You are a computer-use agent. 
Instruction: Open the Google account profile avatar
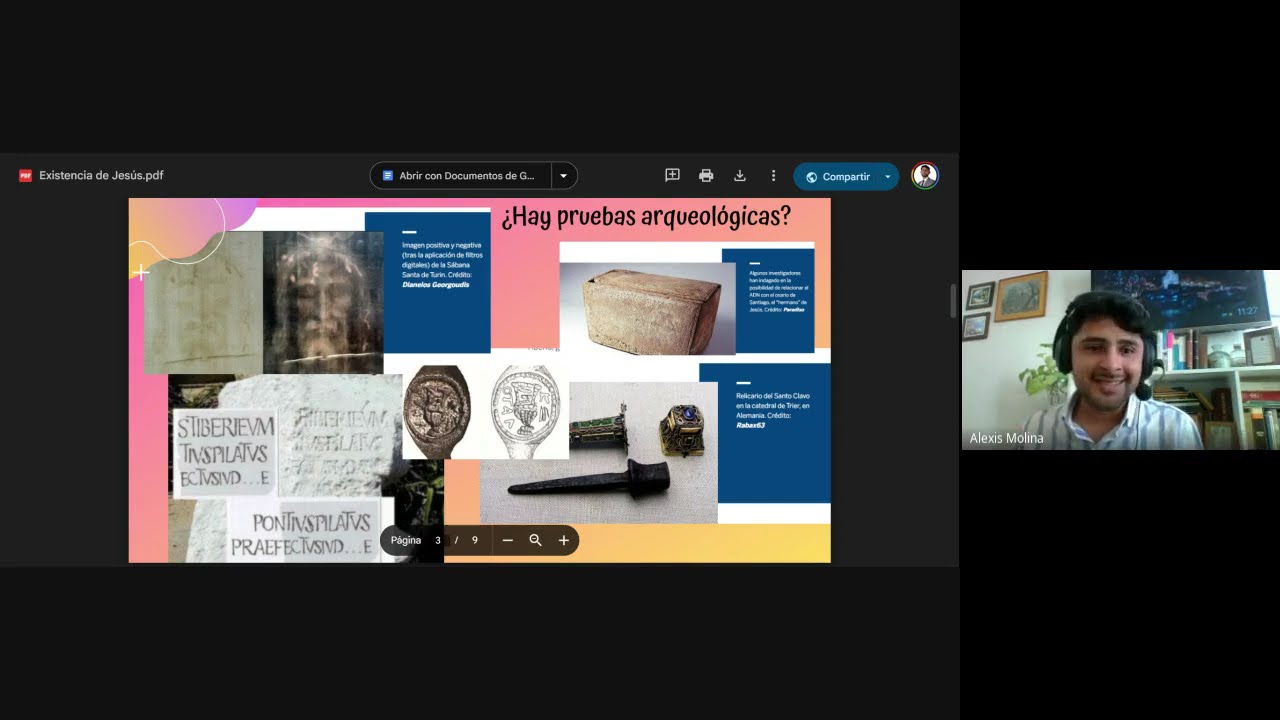click(x=925, y=176)
